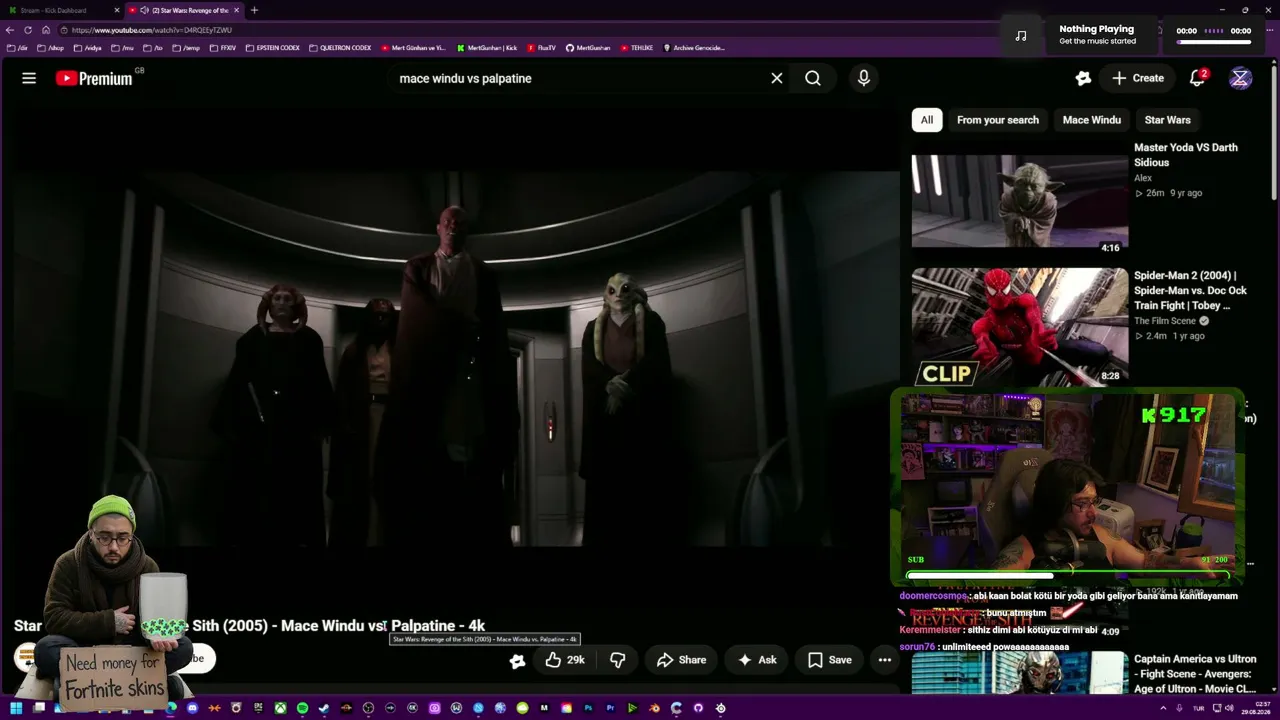Open Steam from the taskbar
1280x720 pixels.
click(x=324, y=708)
